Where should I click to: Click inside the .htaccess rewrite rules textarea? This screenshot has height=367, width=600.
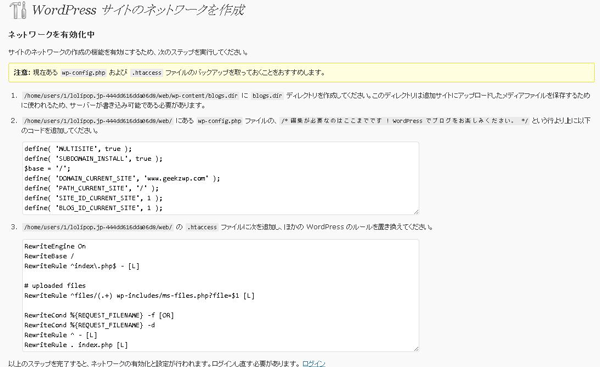[220, 295]
